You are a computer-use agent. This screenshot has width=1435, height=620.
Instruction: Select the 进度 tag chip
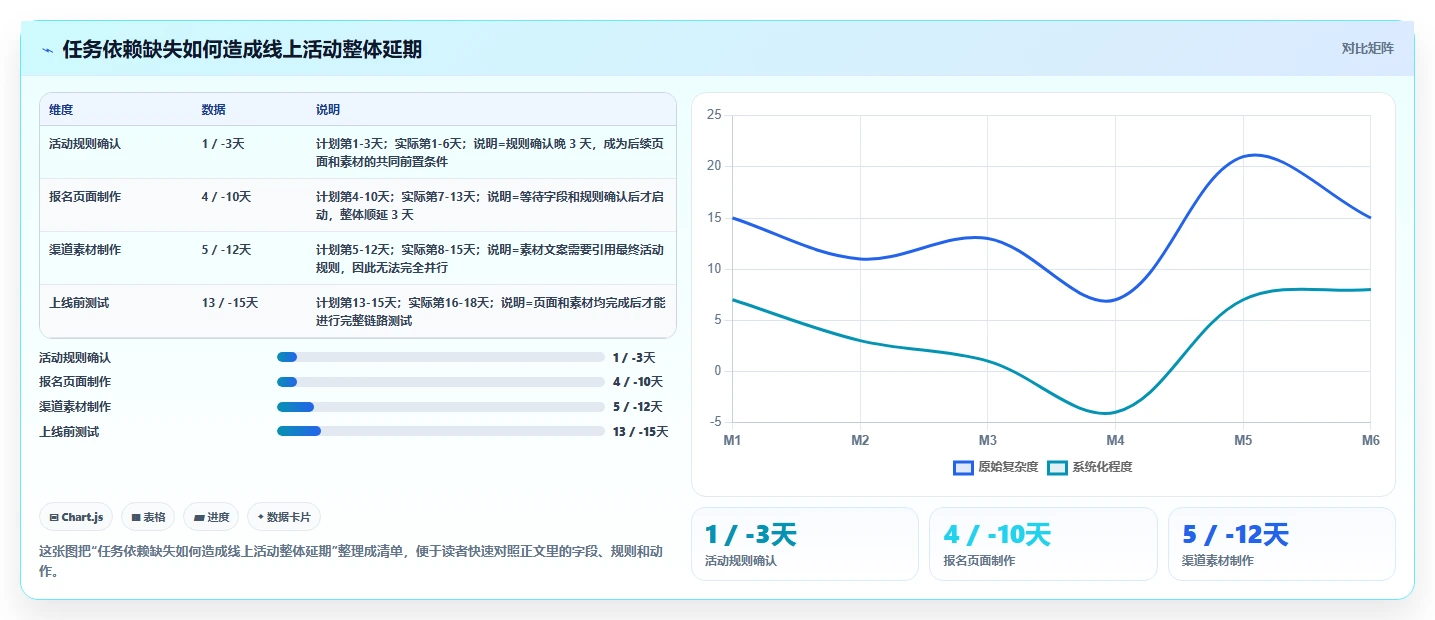[x=211, y=517]
